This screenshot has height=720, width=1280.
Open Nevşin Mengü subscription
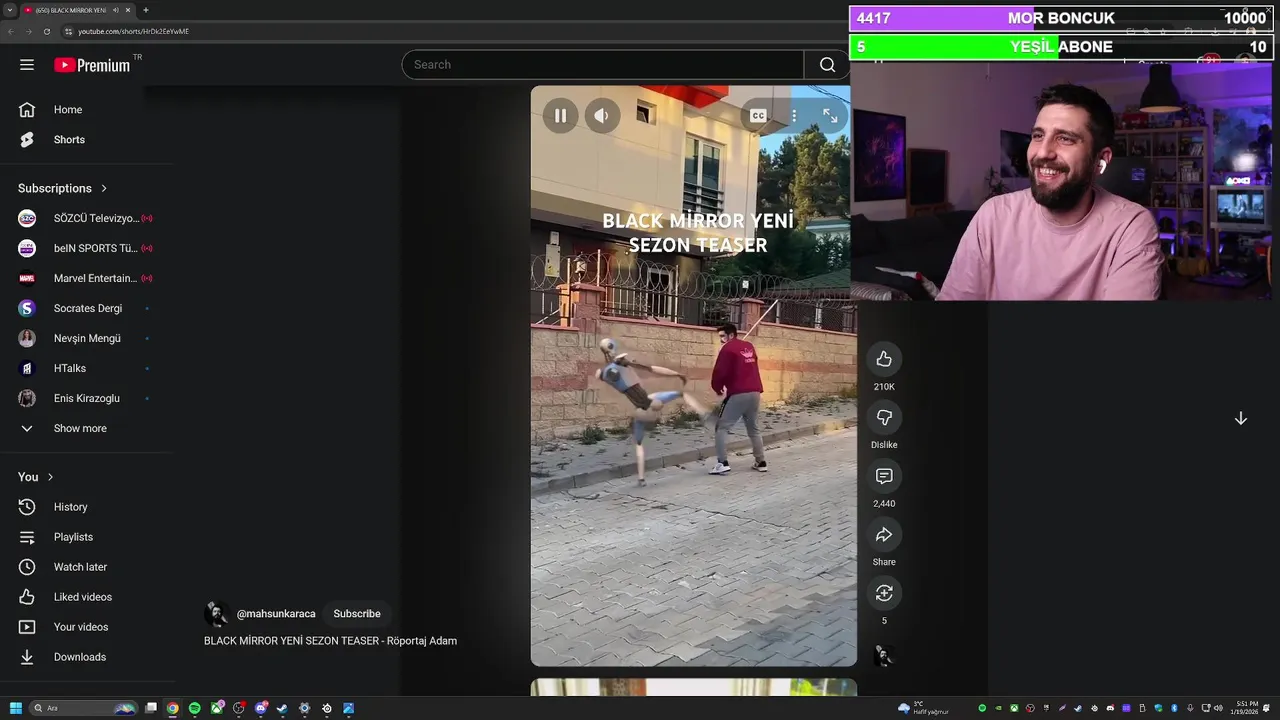coord(86,338)
